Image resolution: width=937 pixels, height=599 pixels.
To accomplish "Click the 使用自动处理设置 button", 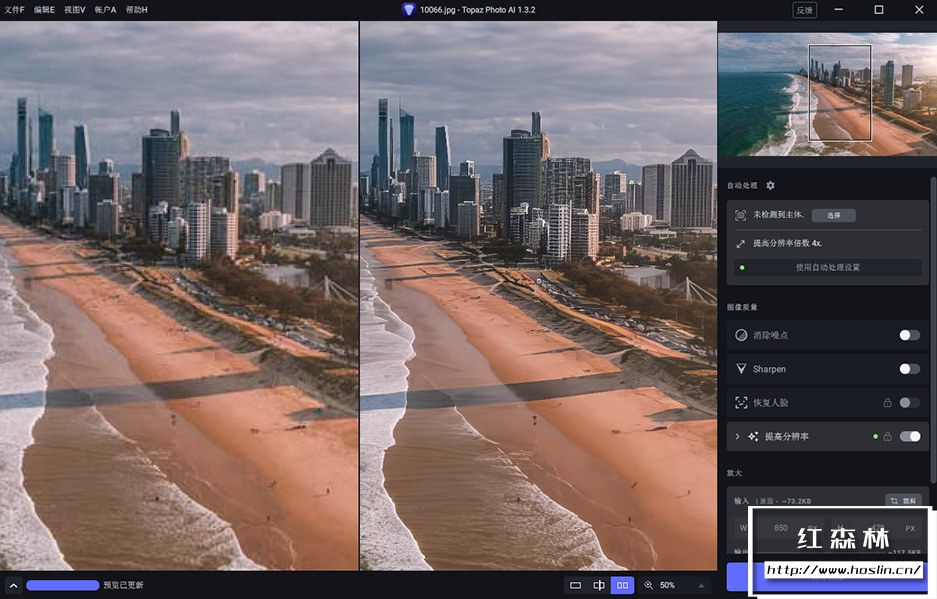I will pos(827,267).
